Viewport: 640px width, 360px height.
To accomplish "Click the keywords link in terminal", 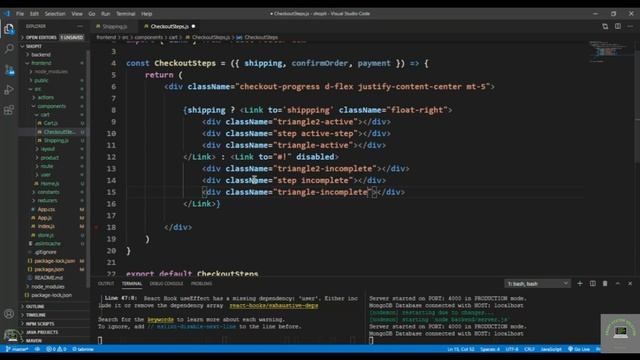I will click(160, 320).
